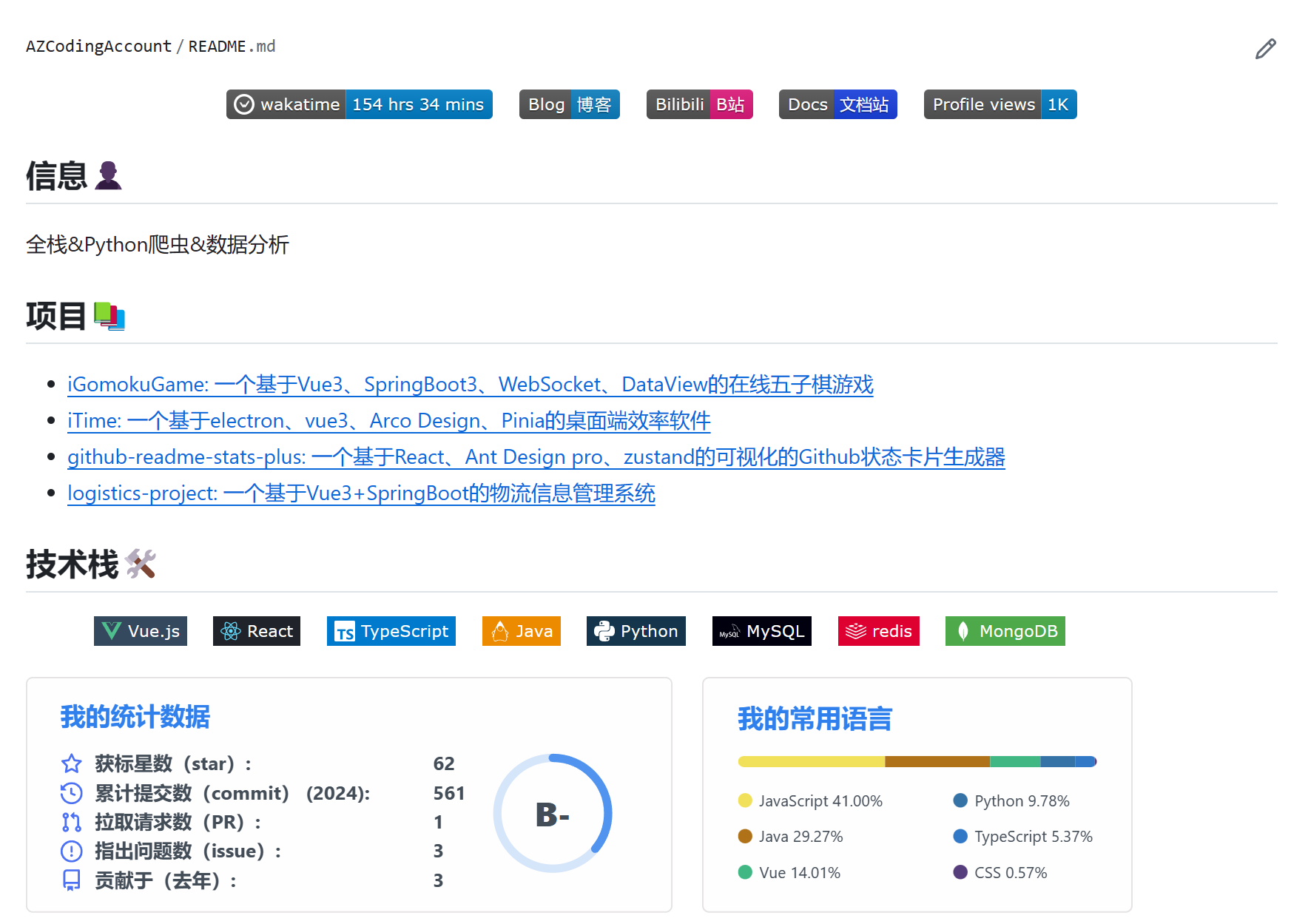
Task: Click the repo icon beside 贡献于
Action: coord(71,880)
